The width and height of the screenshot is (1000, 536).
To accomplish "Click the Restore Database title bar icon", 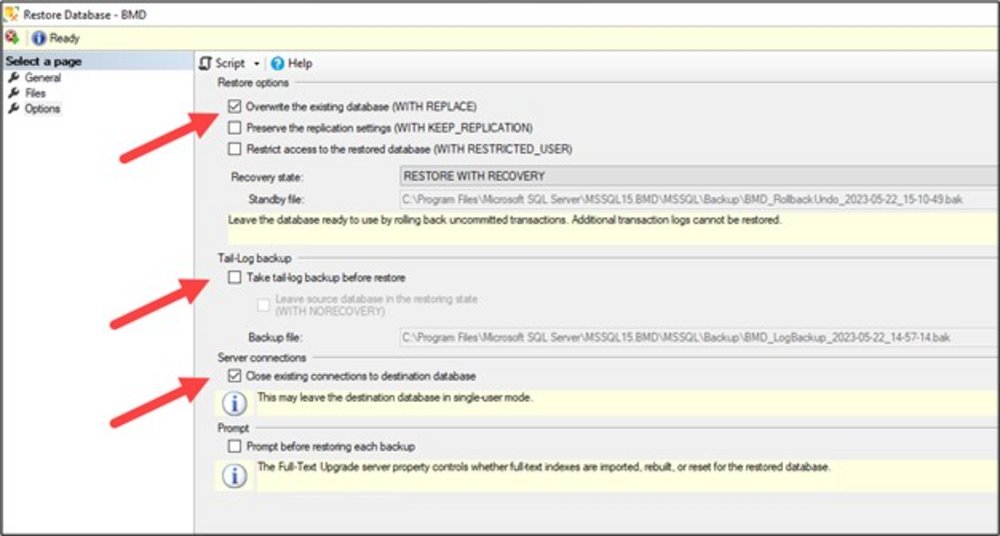I will click(11, 13).
